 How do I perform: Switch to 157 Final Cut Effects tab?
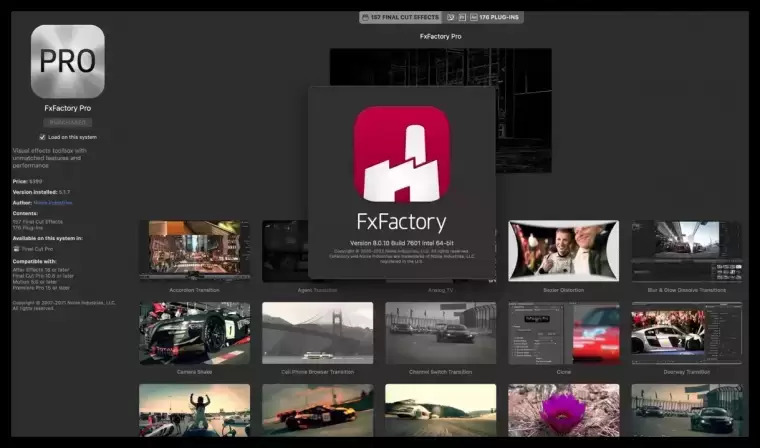pyautogui.click(x=400, y=17)
